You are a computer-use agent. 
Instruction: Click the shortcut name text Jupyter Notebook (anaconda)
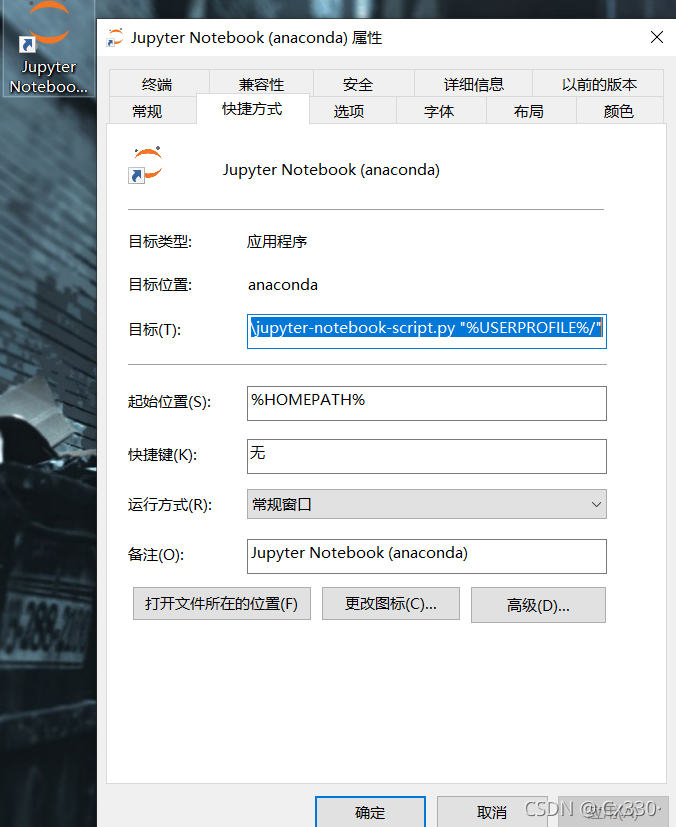(331, 170)
